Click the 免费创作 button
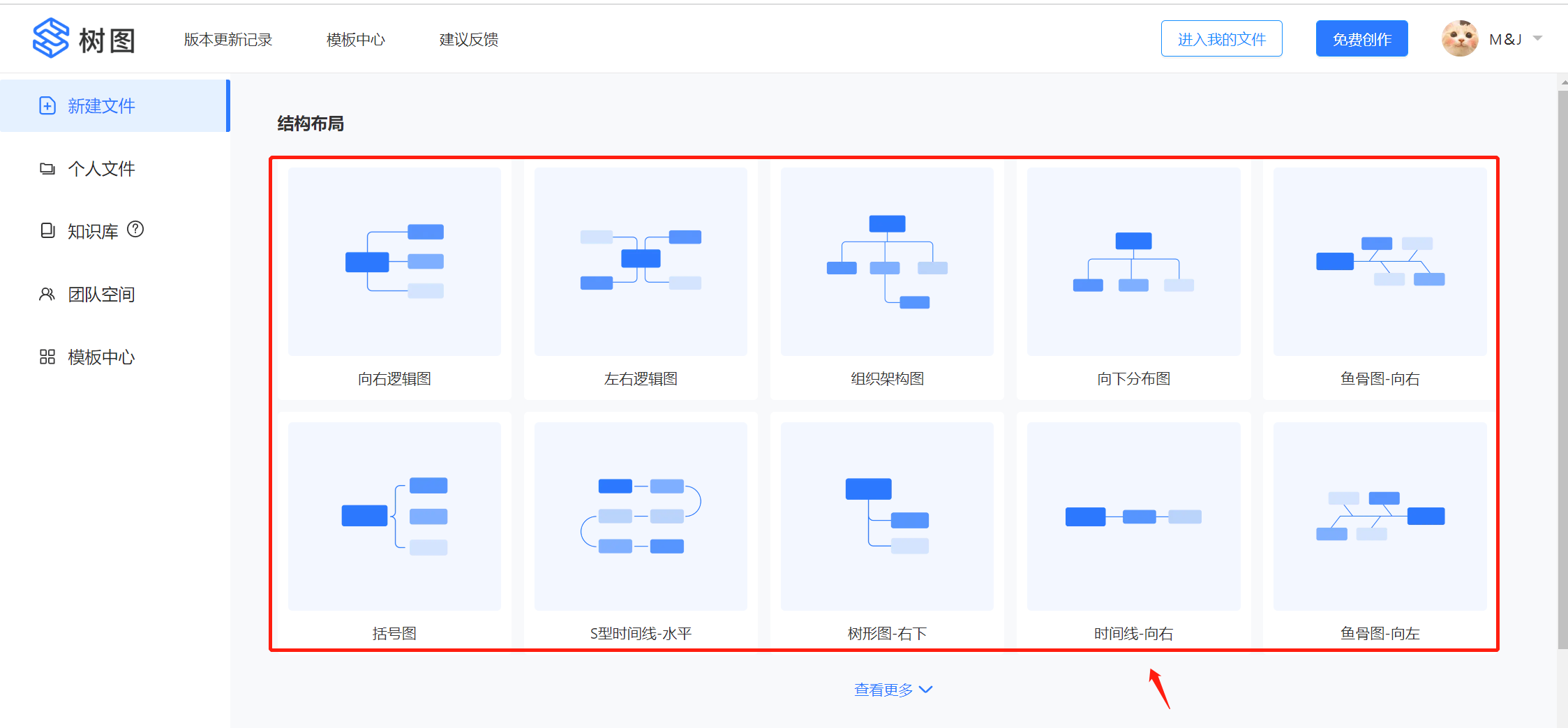 [1362, 38]
